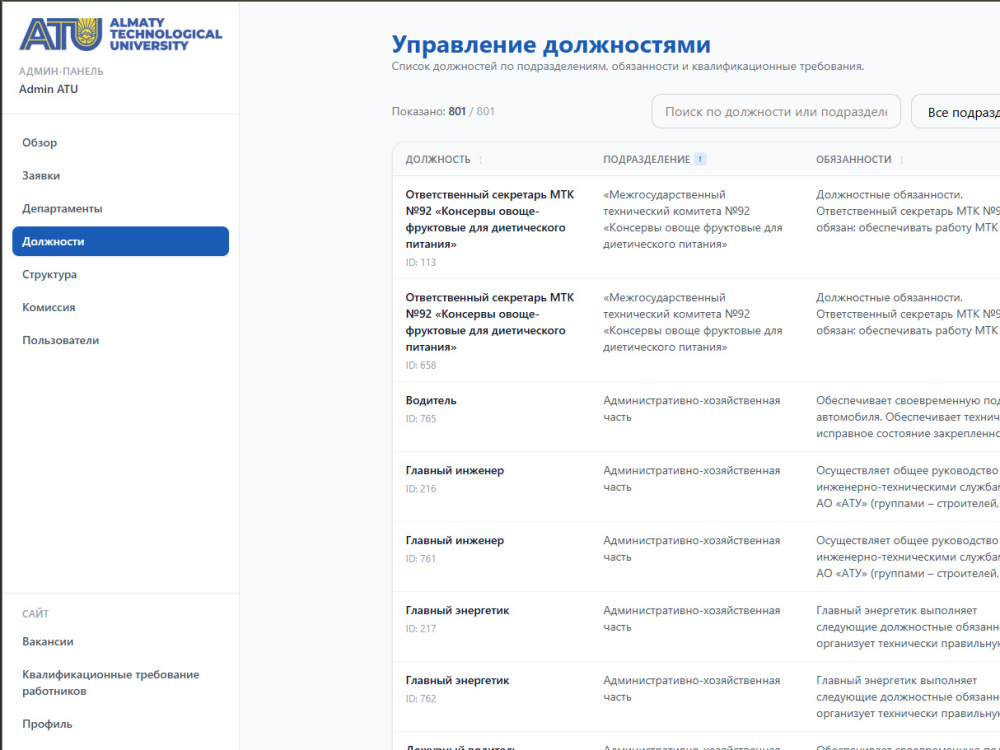
Task: Open Квалификационные требование работников link
Action: click(x=121, y=682)
